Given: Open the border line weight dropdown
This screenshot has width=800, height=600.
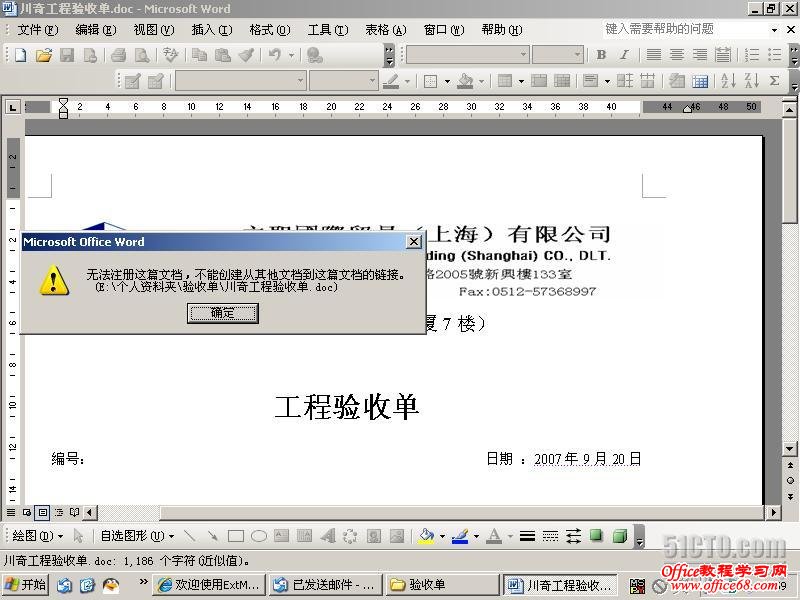Looking at the screenshot, I should point(343,81).
